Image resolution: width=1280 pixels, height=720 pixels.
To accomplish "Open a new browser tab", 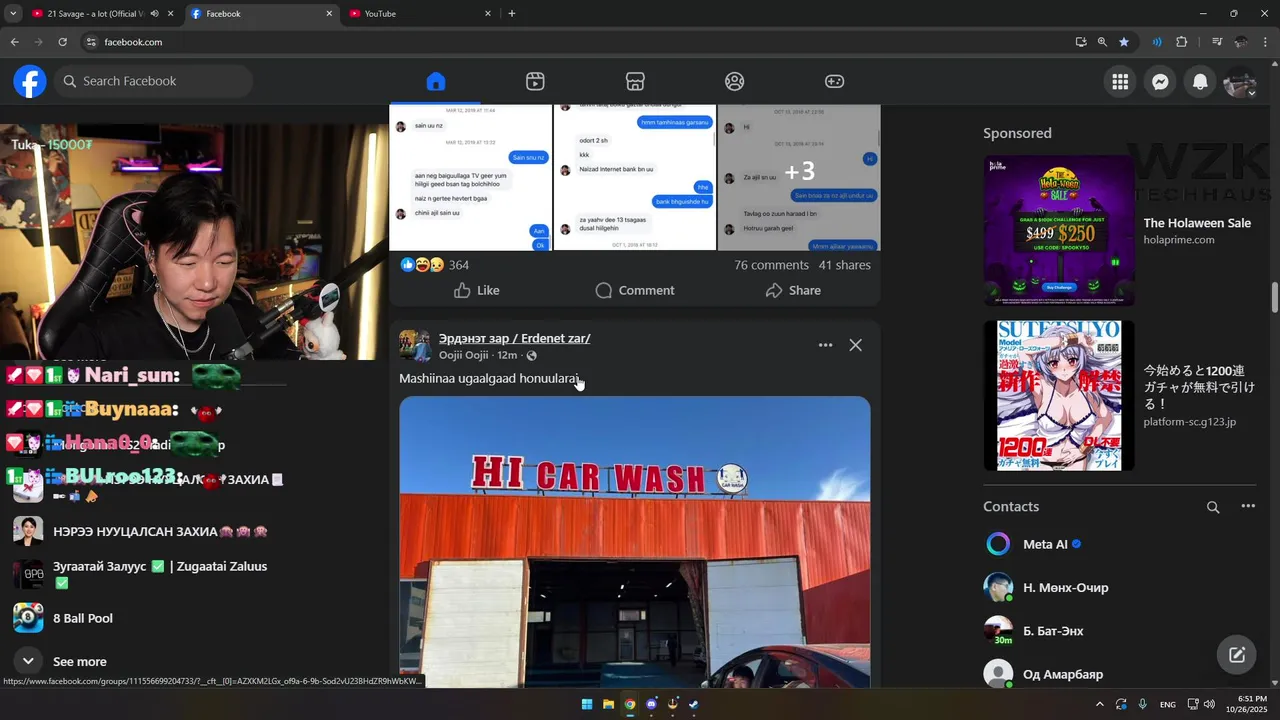I will [x=512, y=14].
